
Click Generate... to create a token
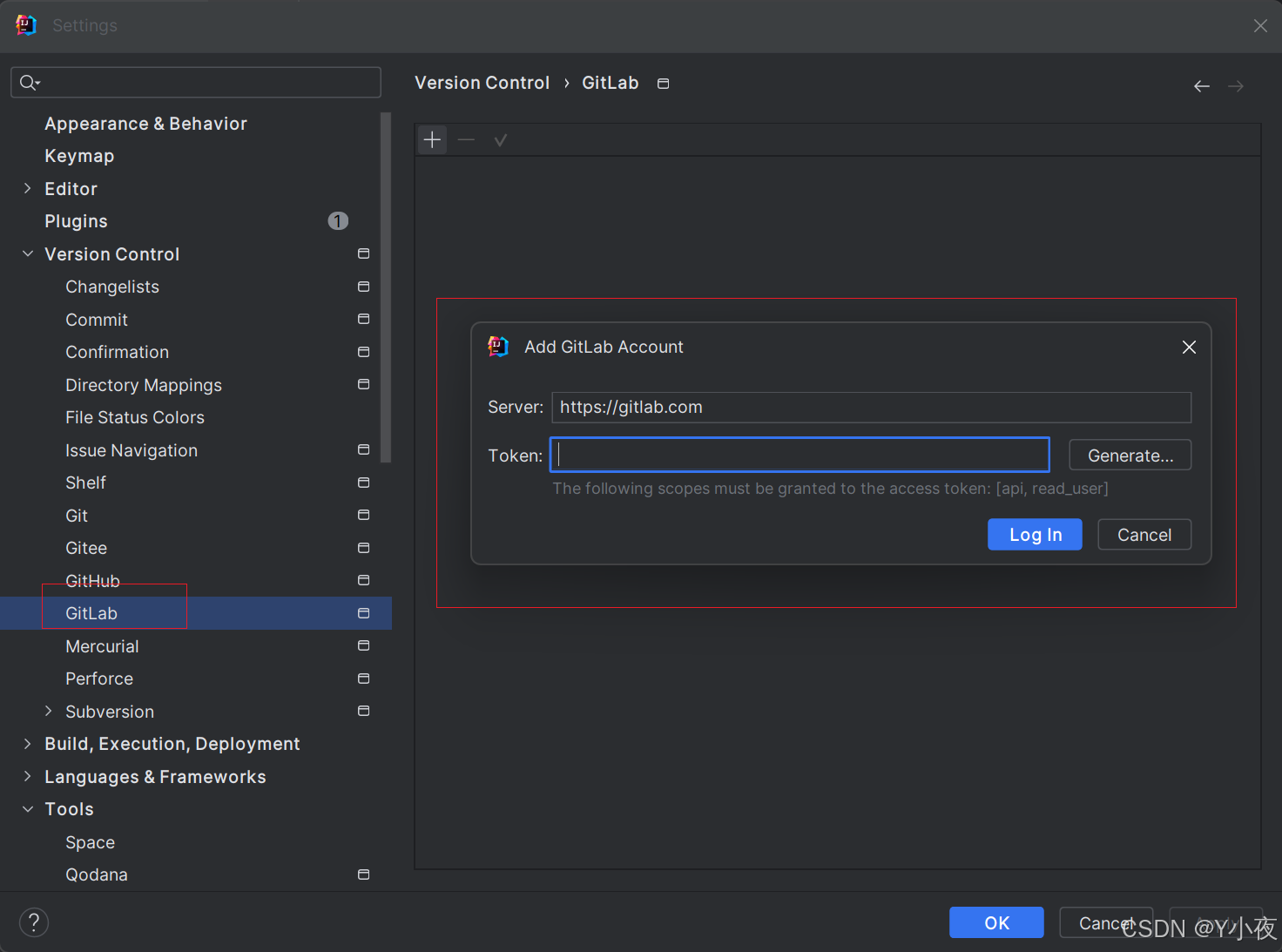tap(1130, 456)
